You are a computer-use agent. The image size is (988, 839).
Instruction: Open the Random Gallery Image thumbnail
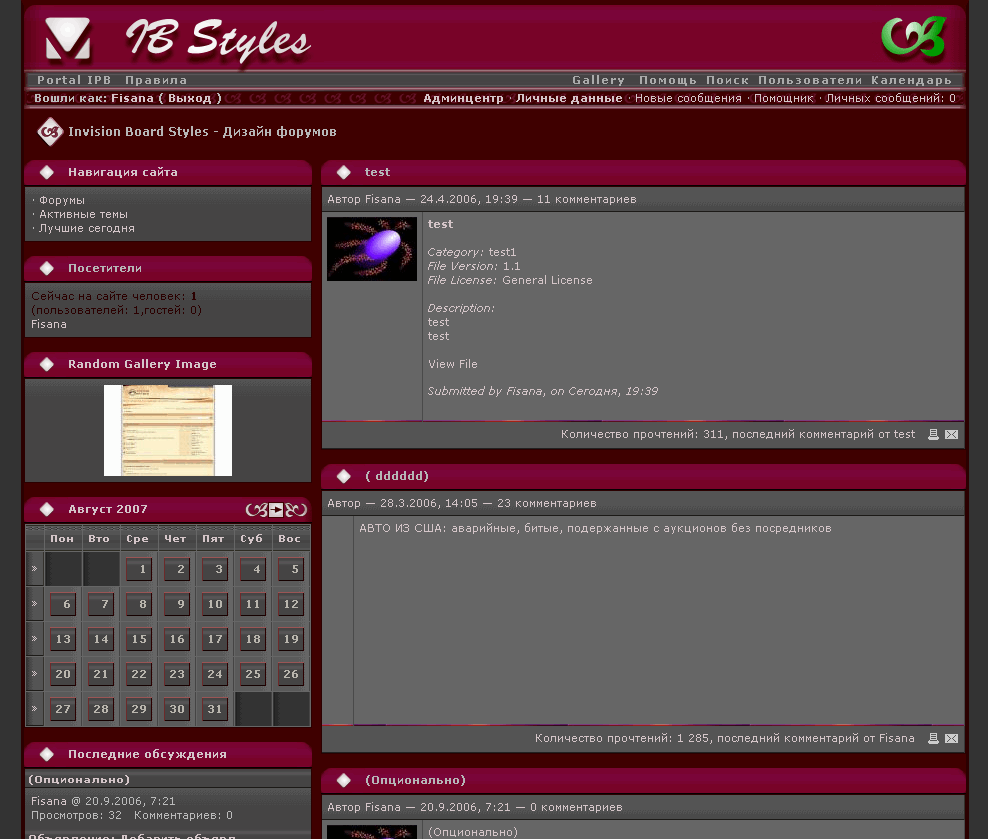pyautogui.click(x=168, y=430)
